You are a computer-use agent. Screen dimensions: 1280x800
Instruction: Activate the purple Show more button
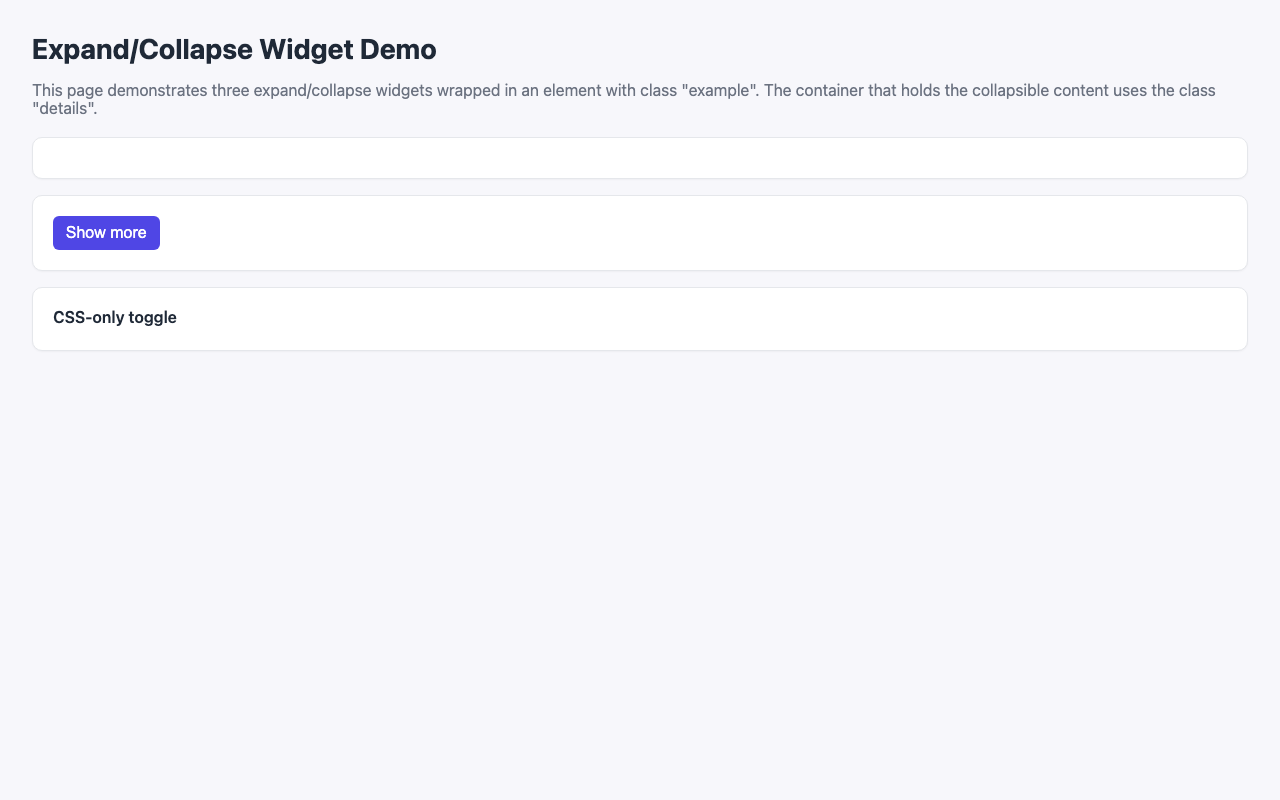coord(105,232)
